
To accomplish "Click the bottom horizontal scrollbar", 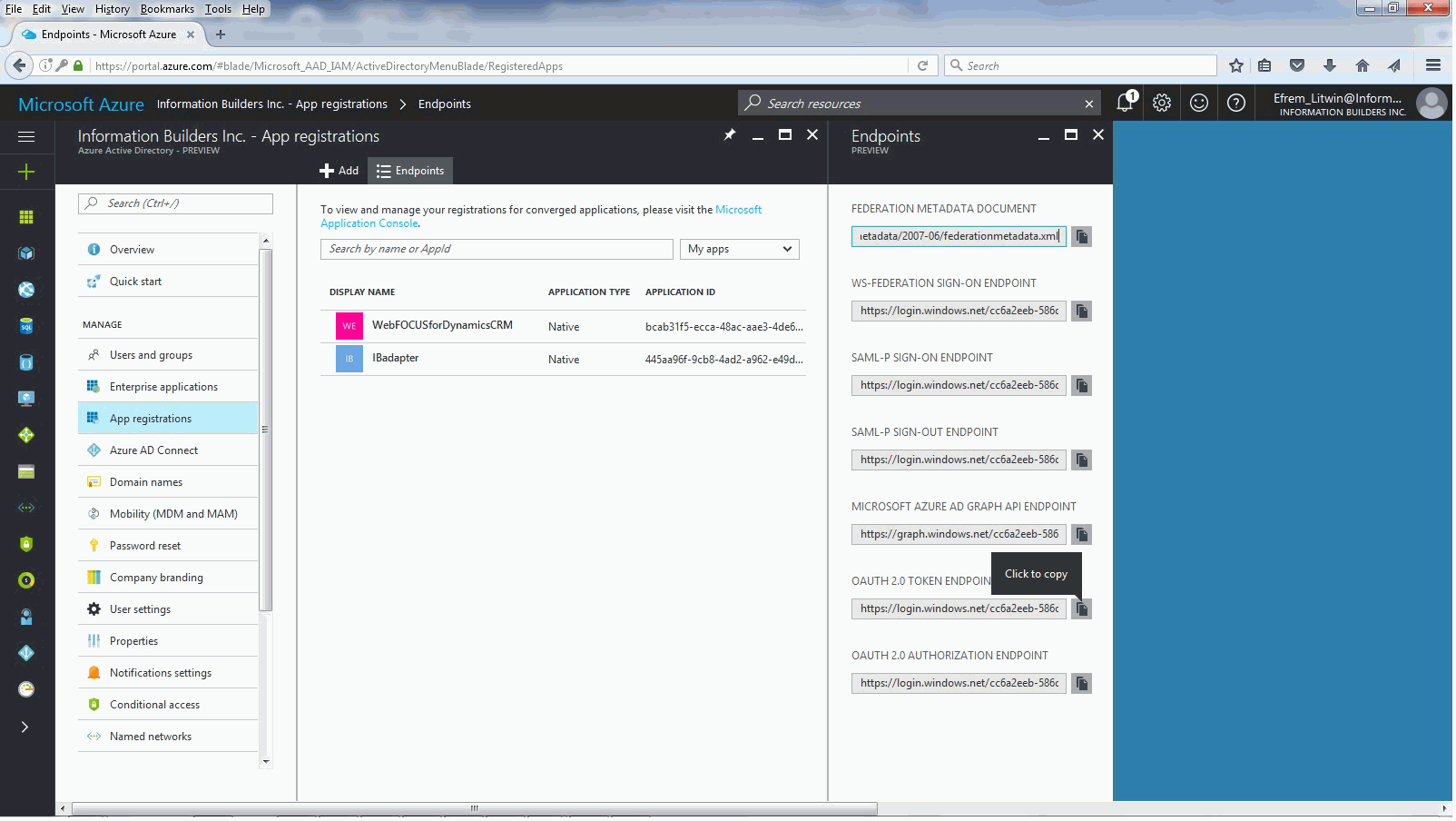I will pyautogui.click(x=474, y=808).
